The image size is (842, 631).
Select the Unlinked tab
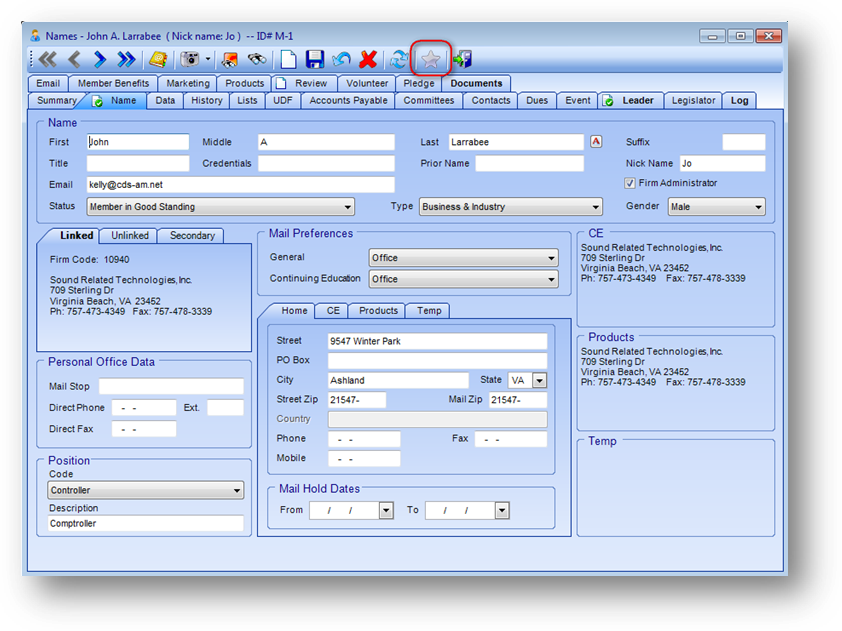point(130,236)
